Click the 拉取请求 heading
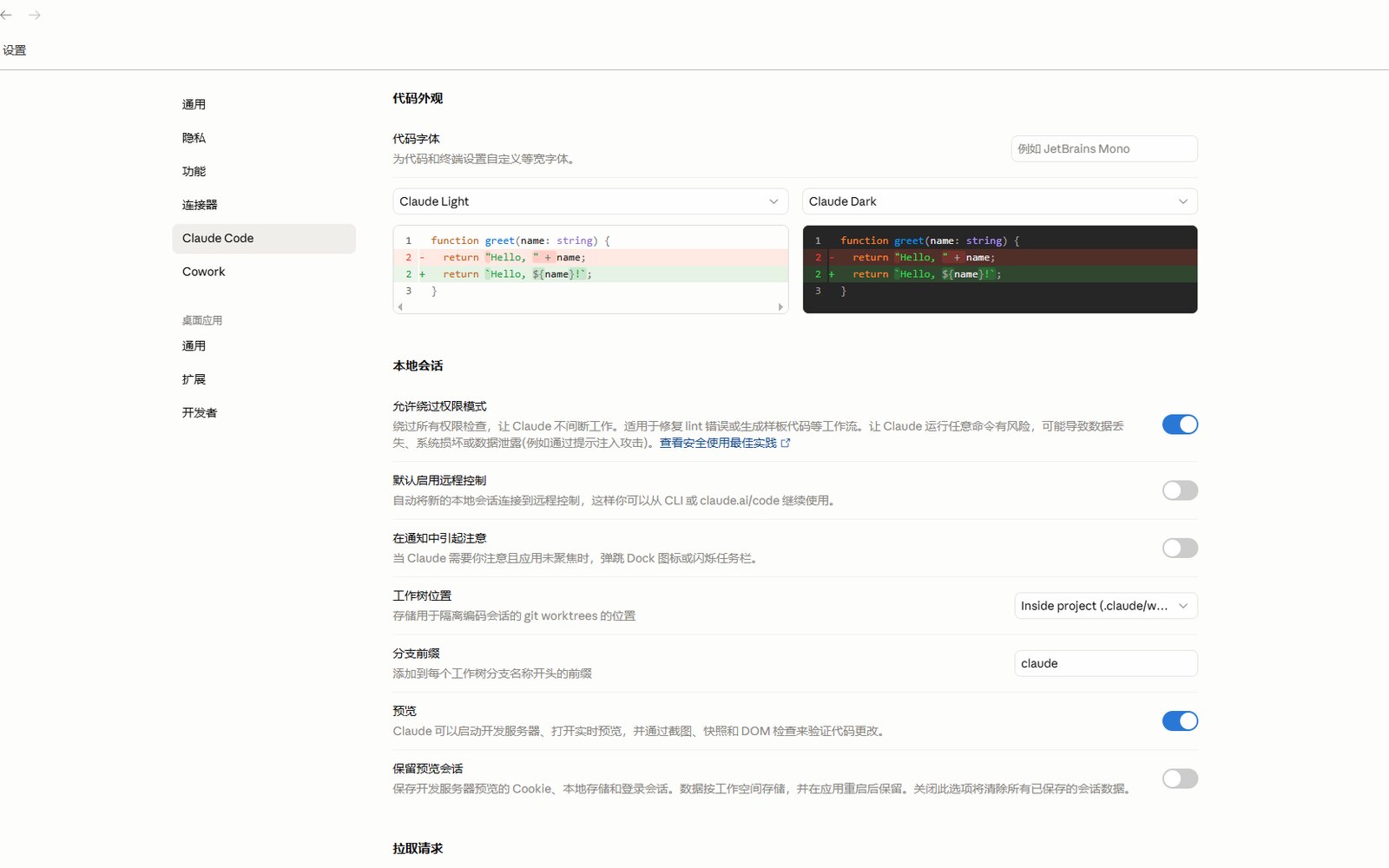 418,848
